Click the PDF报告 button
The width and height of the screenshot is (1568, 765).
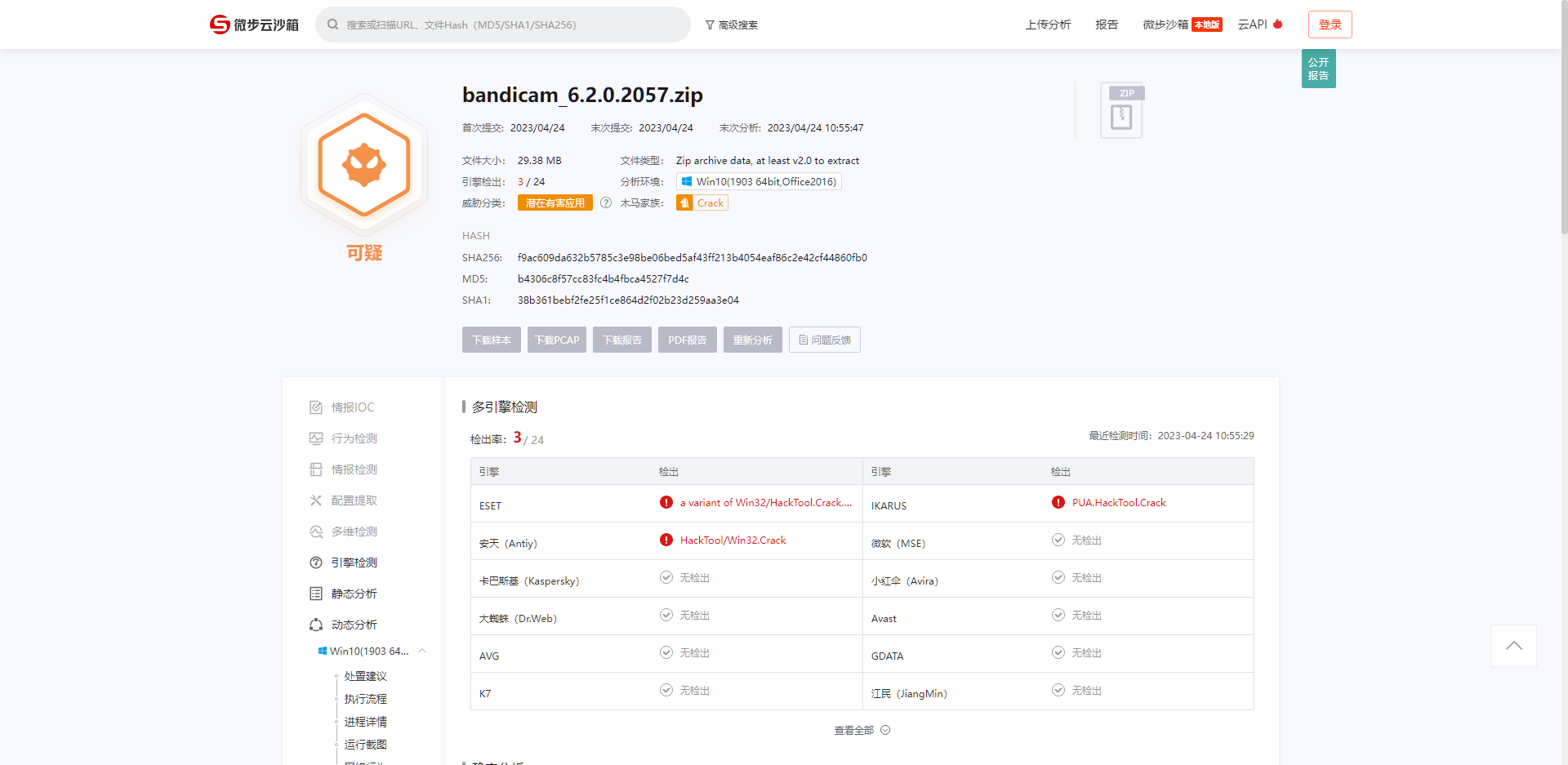click(688, 340)
